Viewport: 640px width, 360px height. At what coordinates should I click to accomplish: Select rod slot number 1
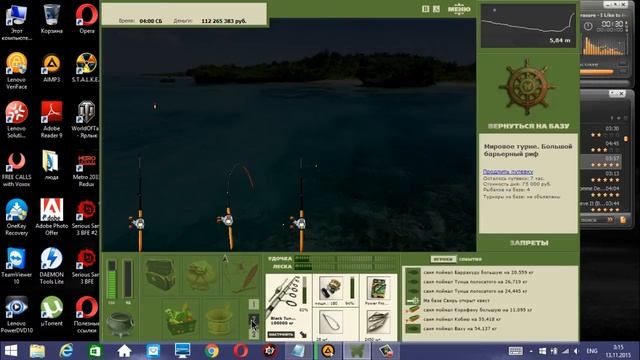253,304
